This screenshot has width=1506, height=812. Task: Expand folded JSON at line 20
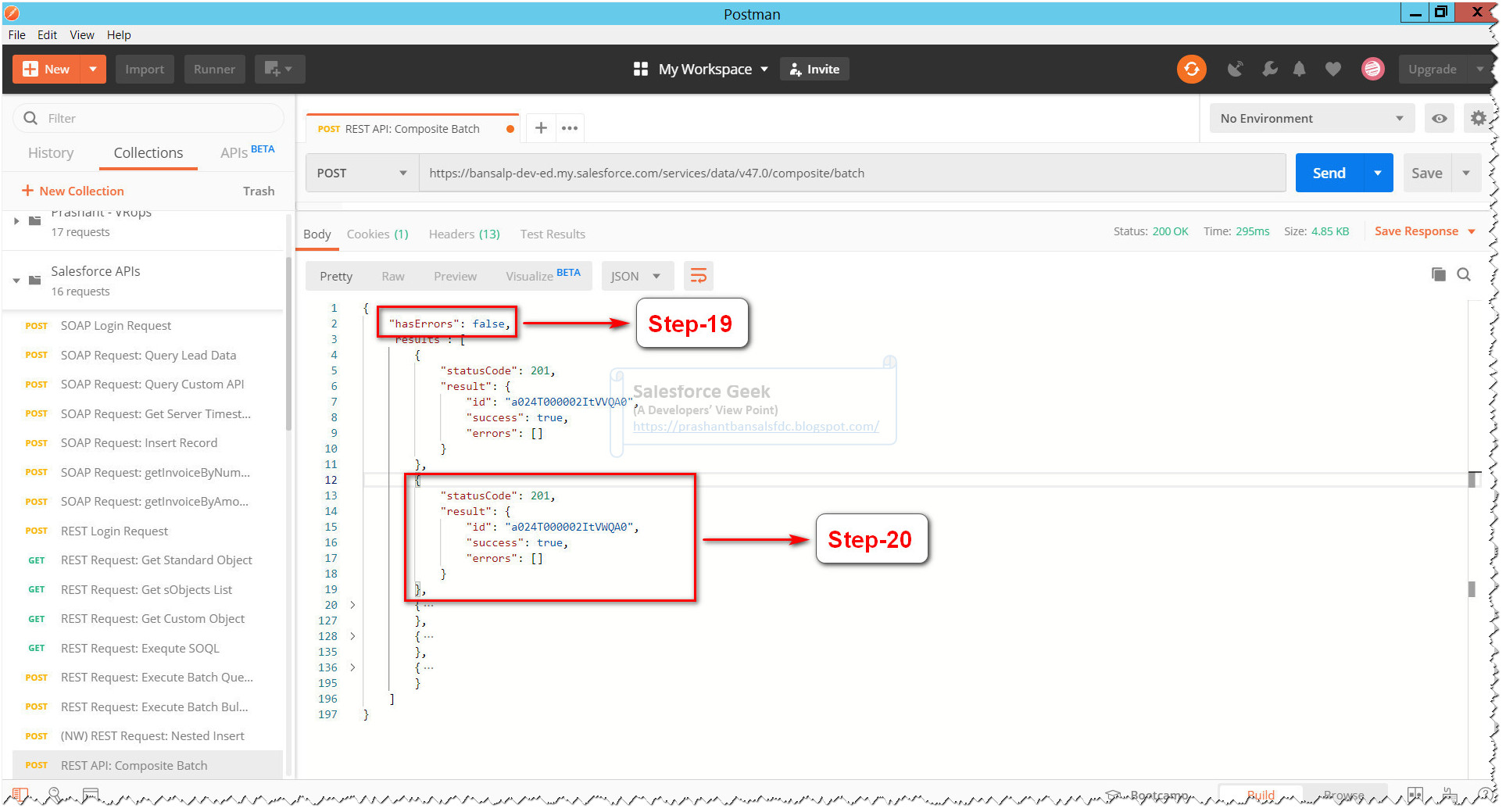(352, 605)
